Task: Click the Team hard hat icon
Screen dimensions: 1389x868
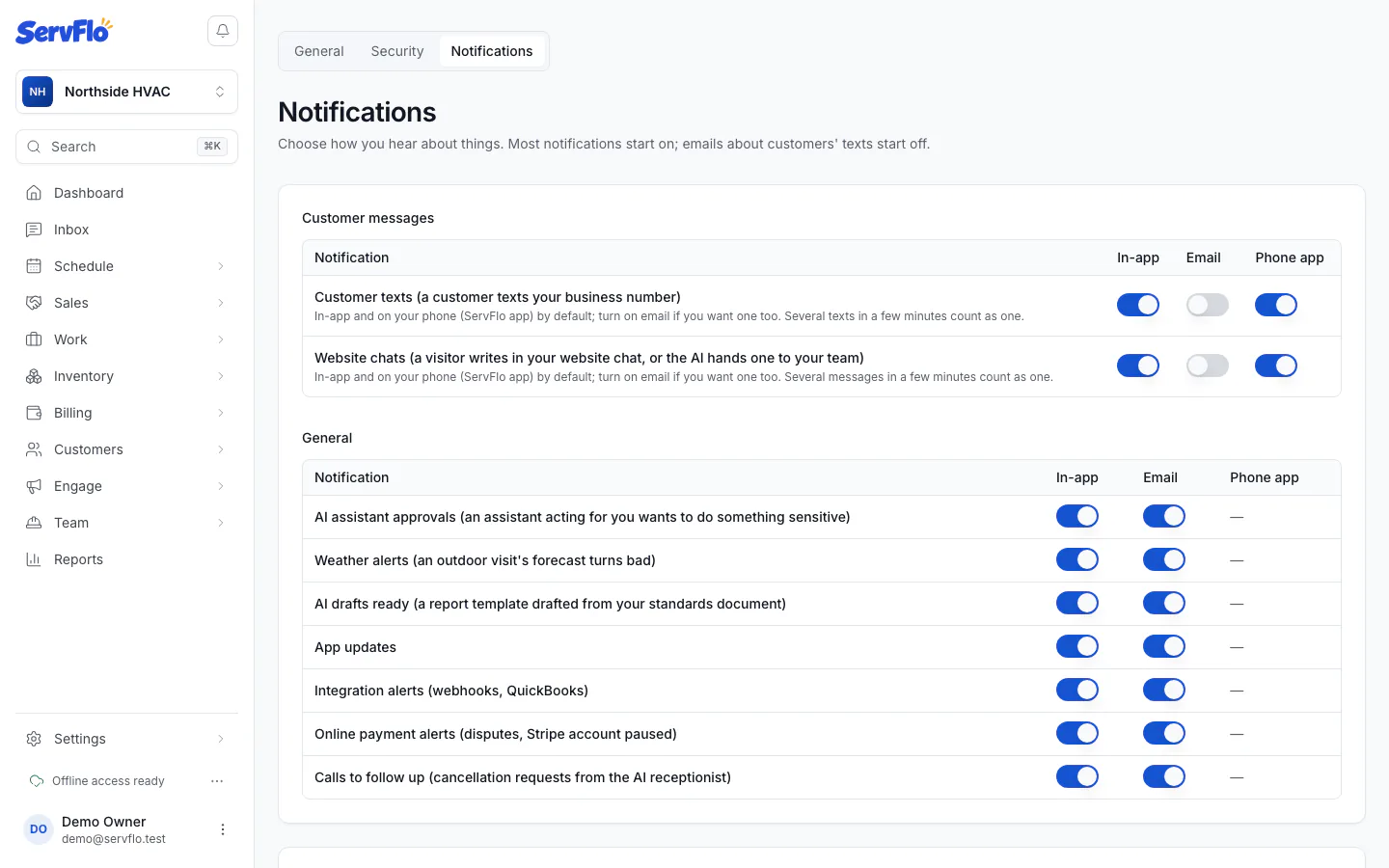Action: click(34, 523)
